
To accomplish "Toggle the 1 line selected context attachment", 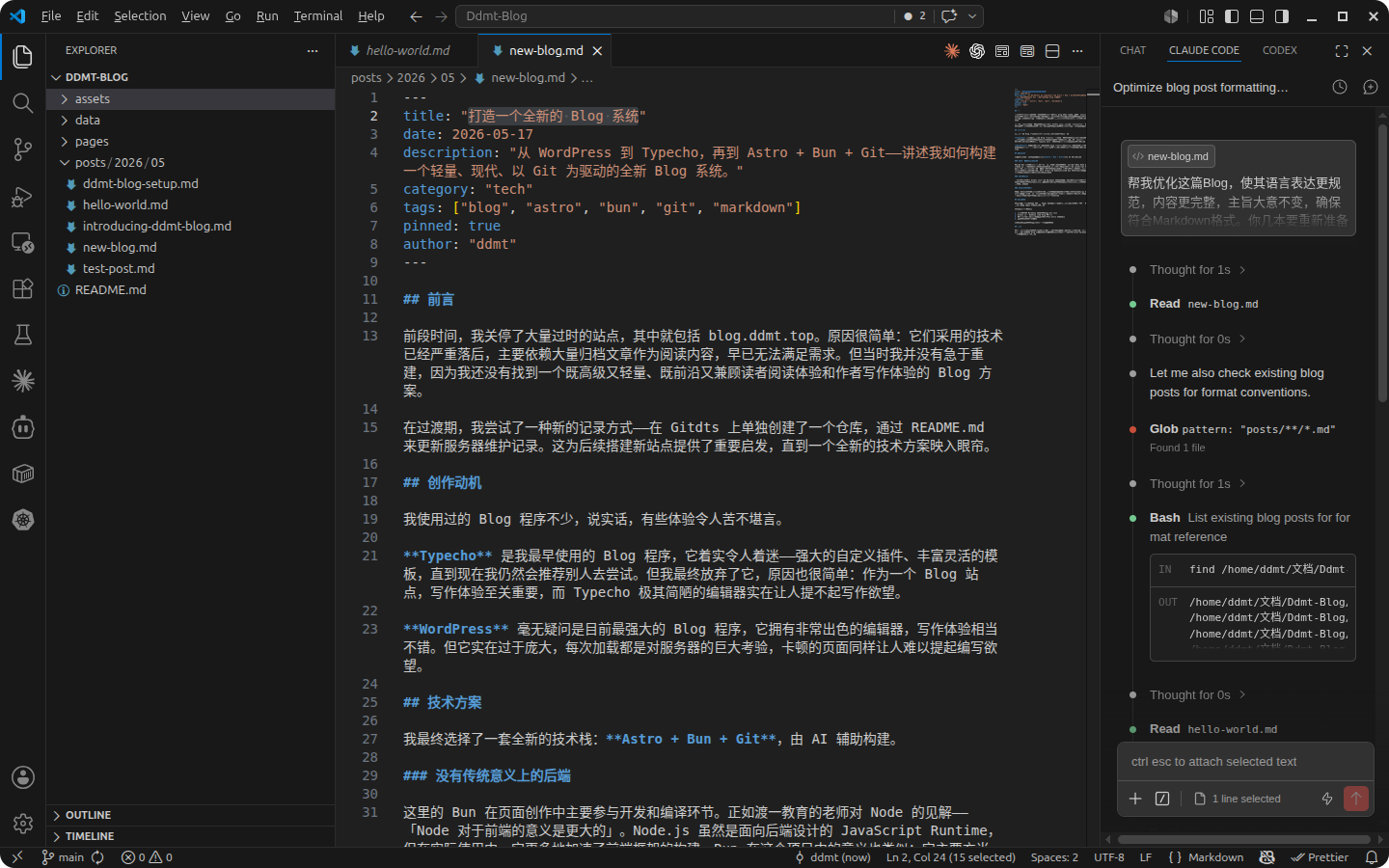I will point(1238,799).
